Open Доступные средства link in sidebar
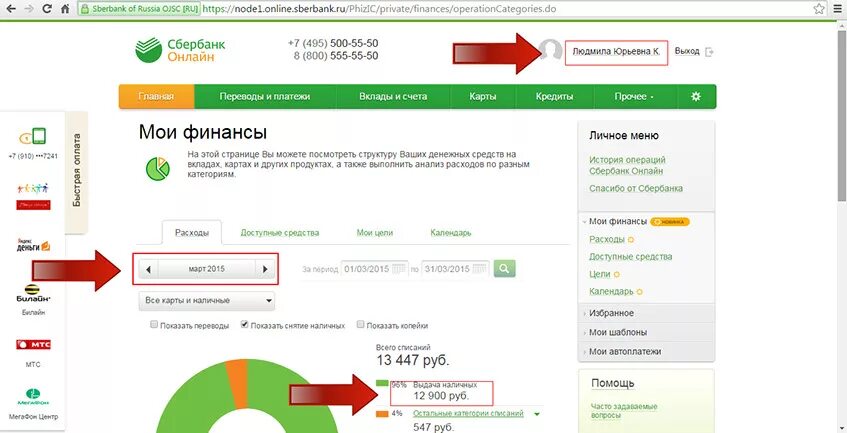 630,256
